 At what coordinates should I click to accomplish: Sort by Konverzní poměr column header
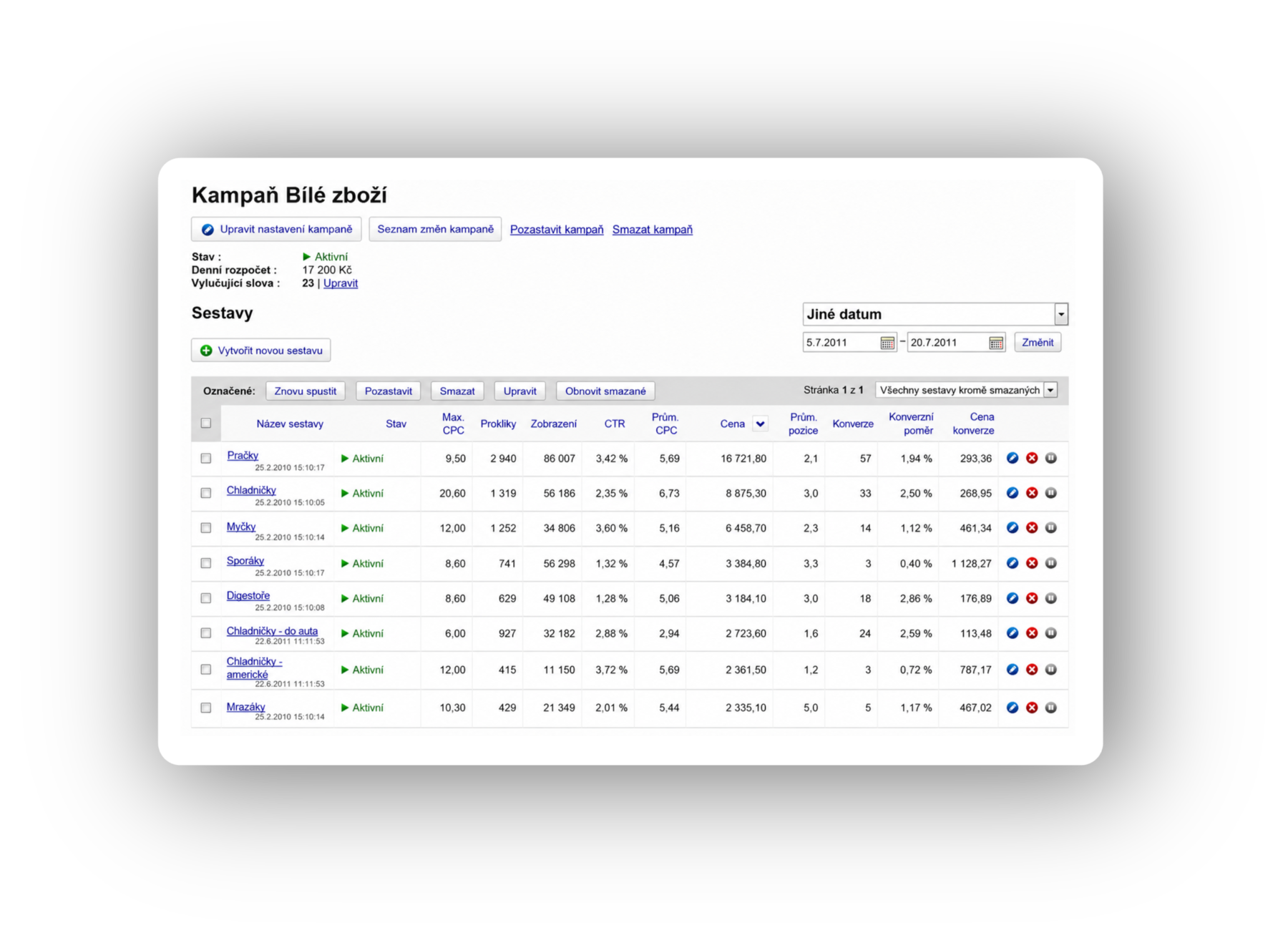click(x=911, y=424)
